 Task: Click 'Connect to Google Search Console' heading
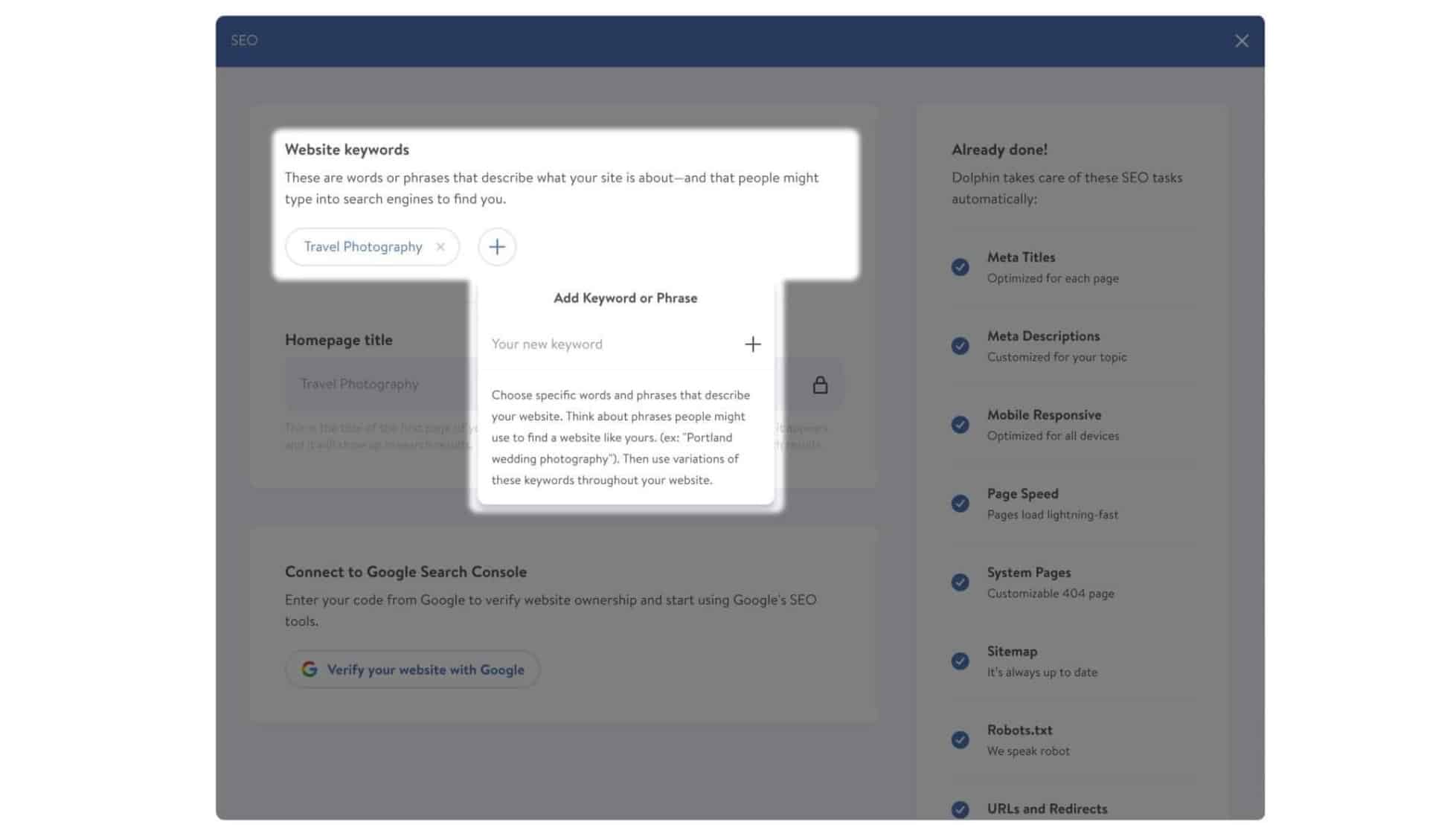[x=405, y=572]
